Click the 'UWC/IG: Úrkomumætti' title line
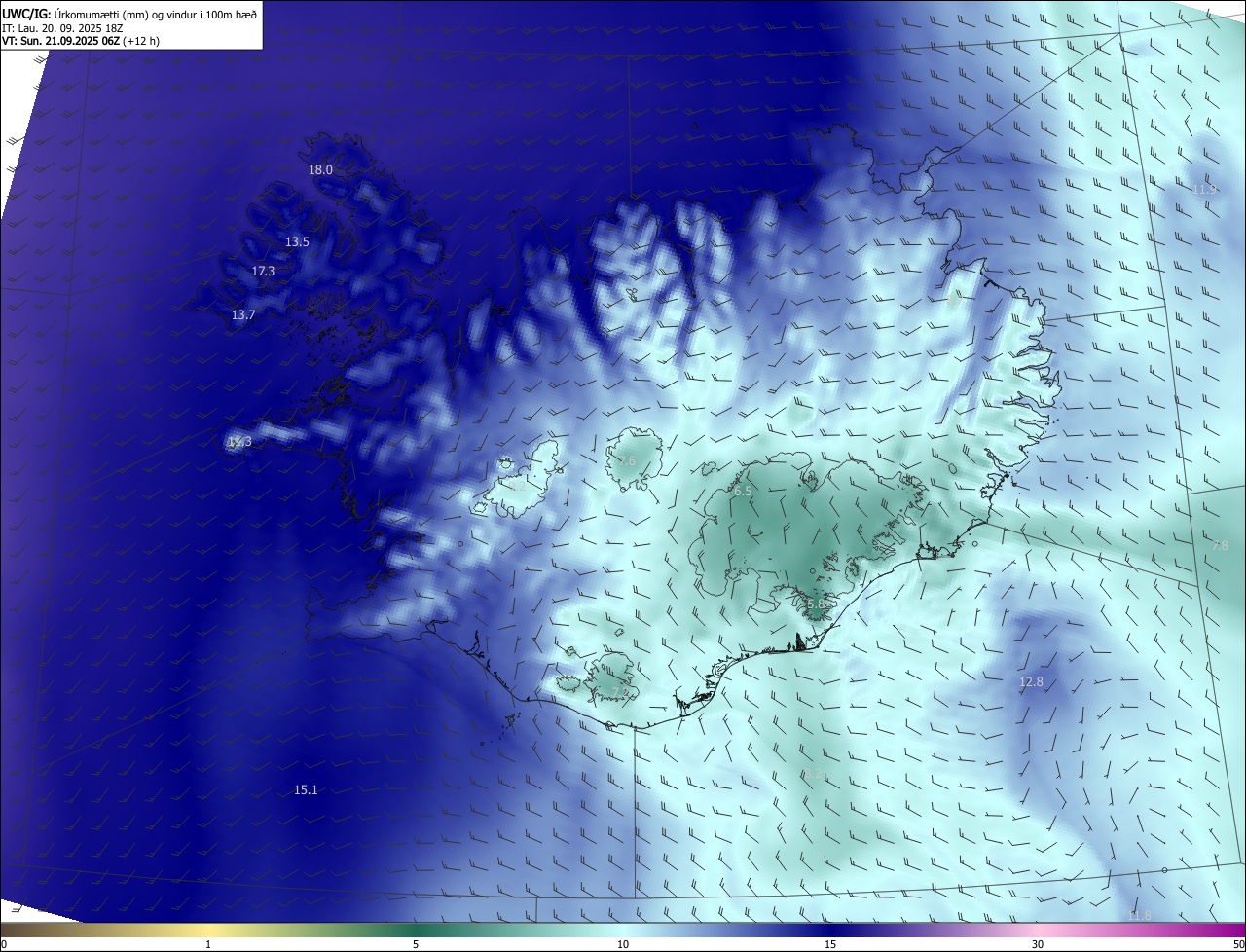 (x=130, y=13)
